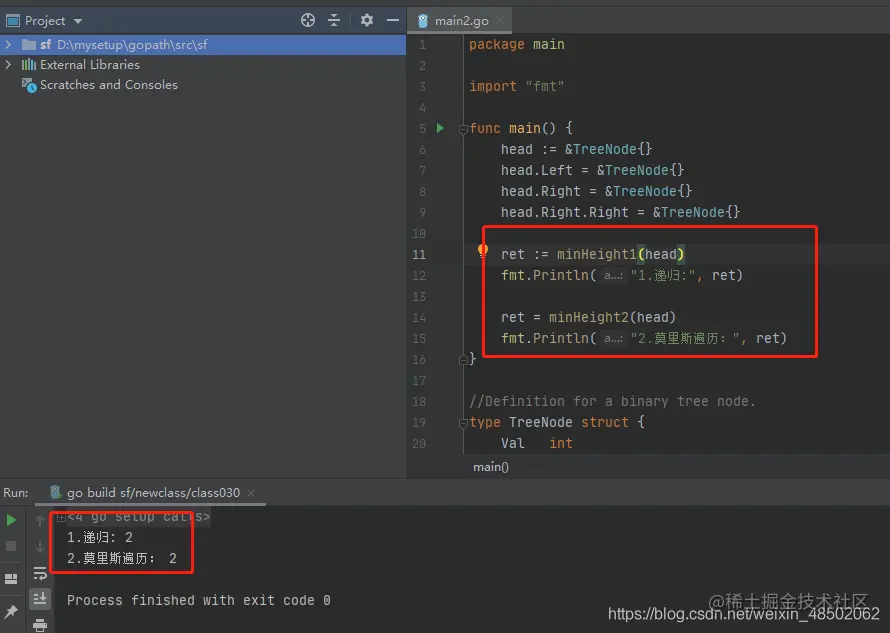Click 'package main' on line 1
890x633 pixels.
coord(517,44)
